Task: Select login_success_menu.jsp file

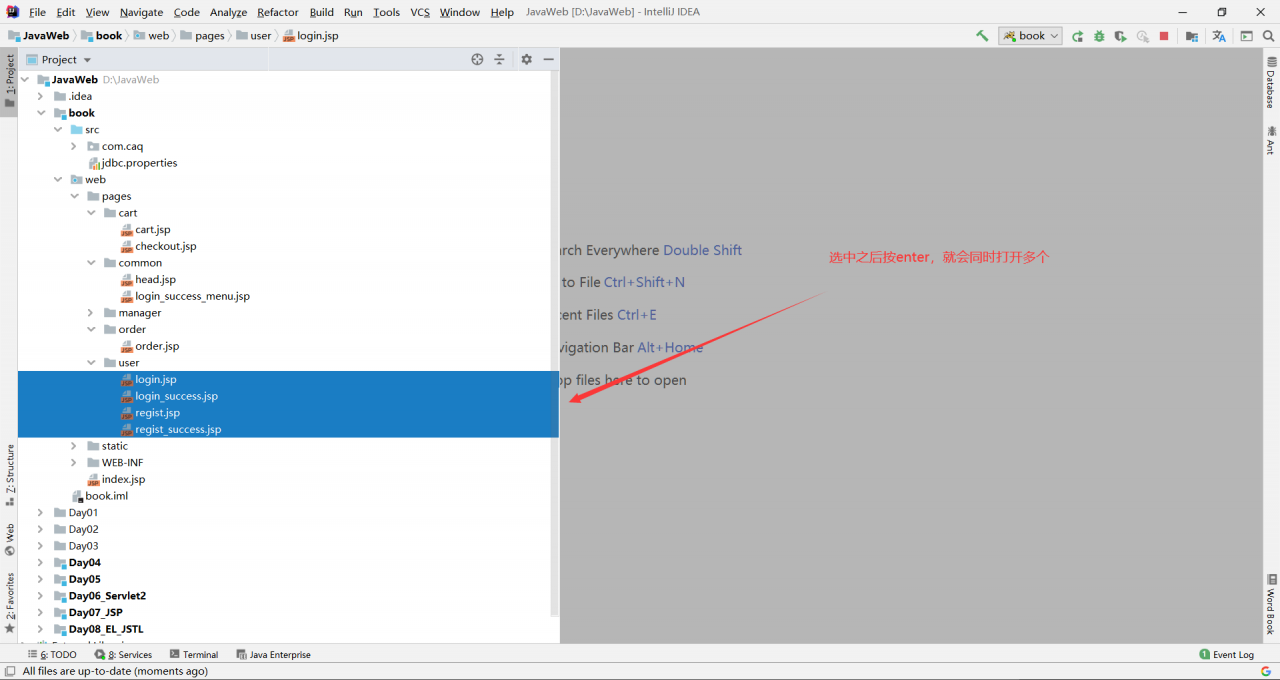Action: click(185, 296)
